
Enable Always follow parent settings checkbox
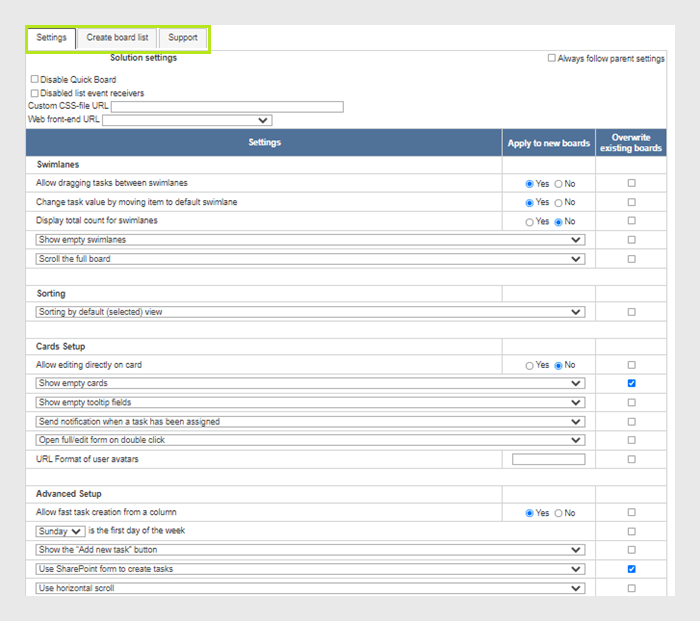click(x=552, y=58)
